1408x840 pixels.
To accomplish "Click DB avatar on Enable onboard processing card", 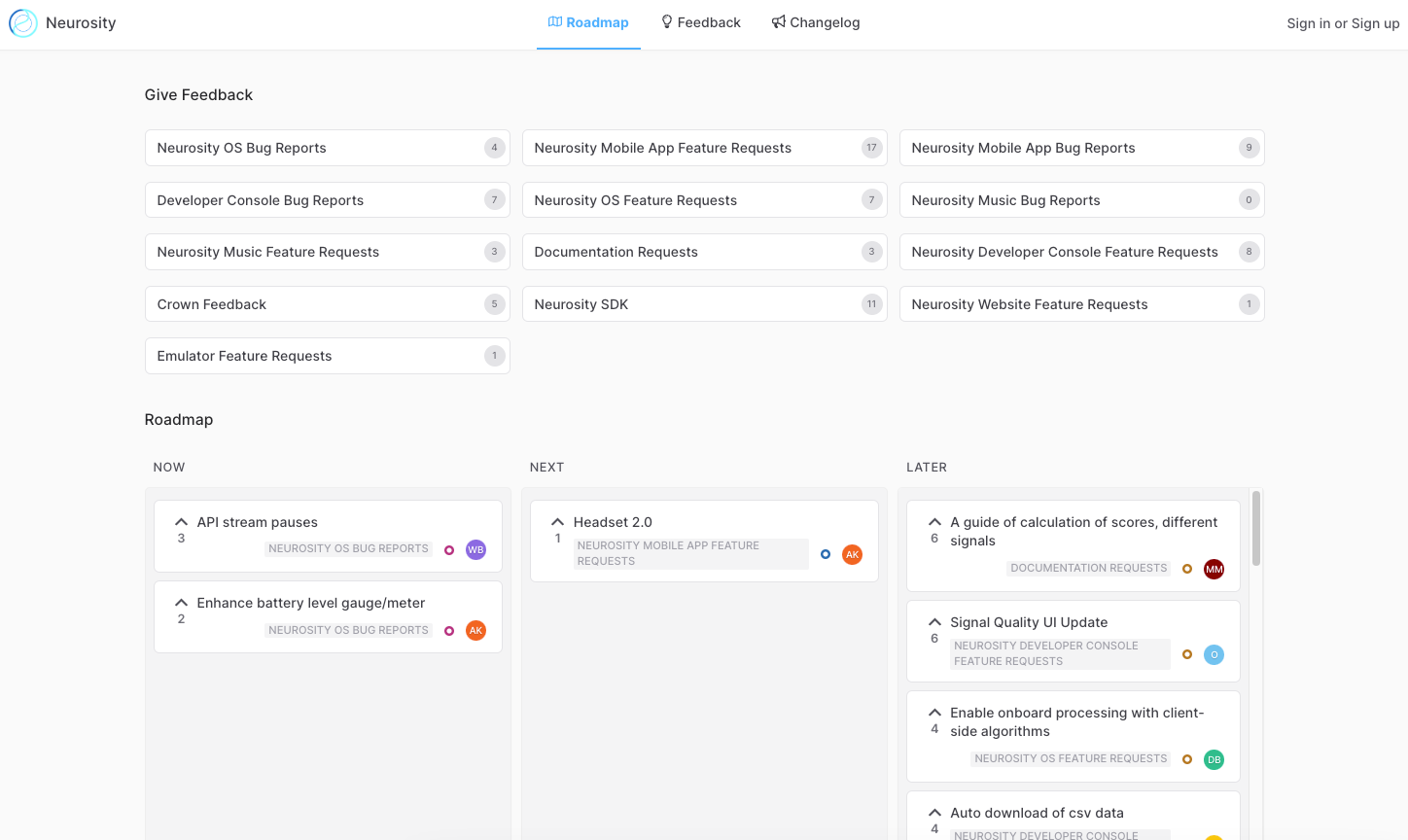I will (1214, 759).
